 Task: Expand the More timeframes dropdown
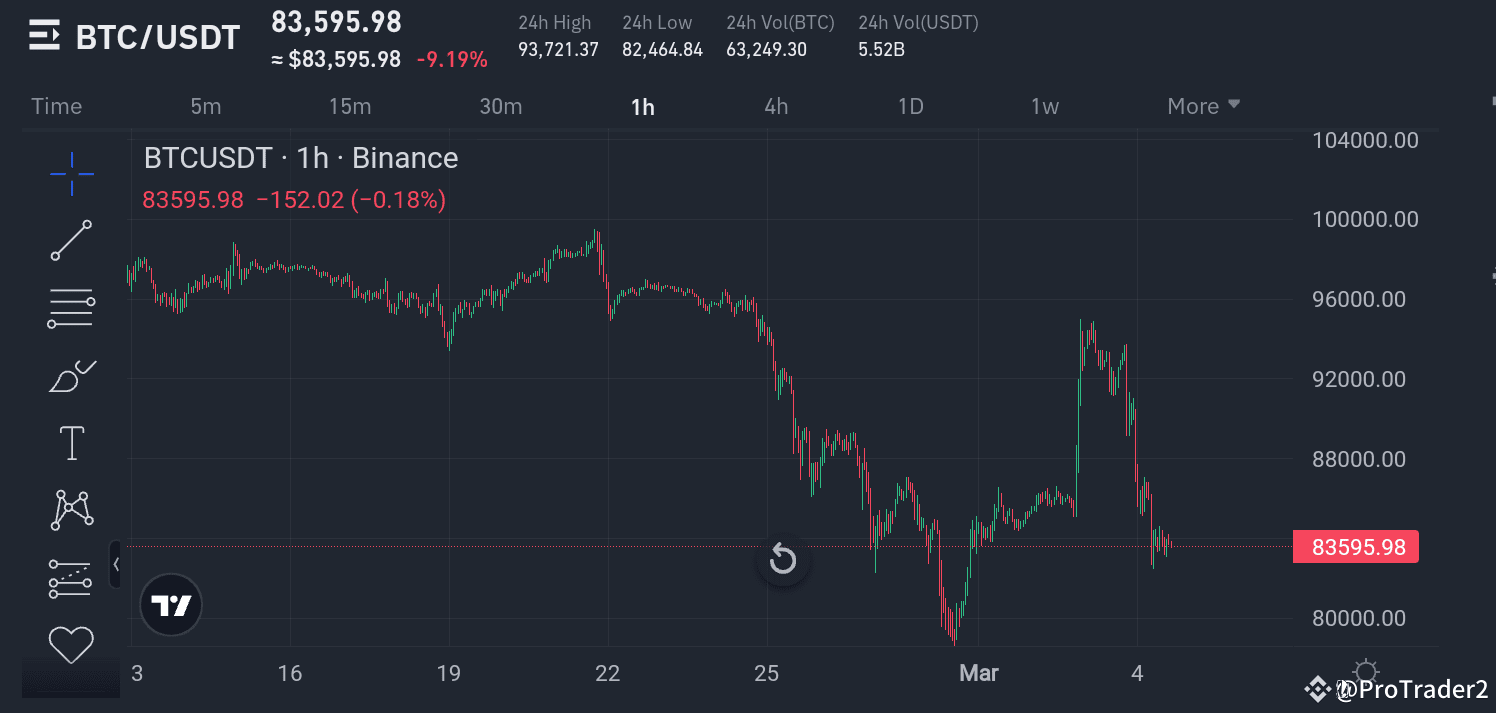tap(1204, 106)
